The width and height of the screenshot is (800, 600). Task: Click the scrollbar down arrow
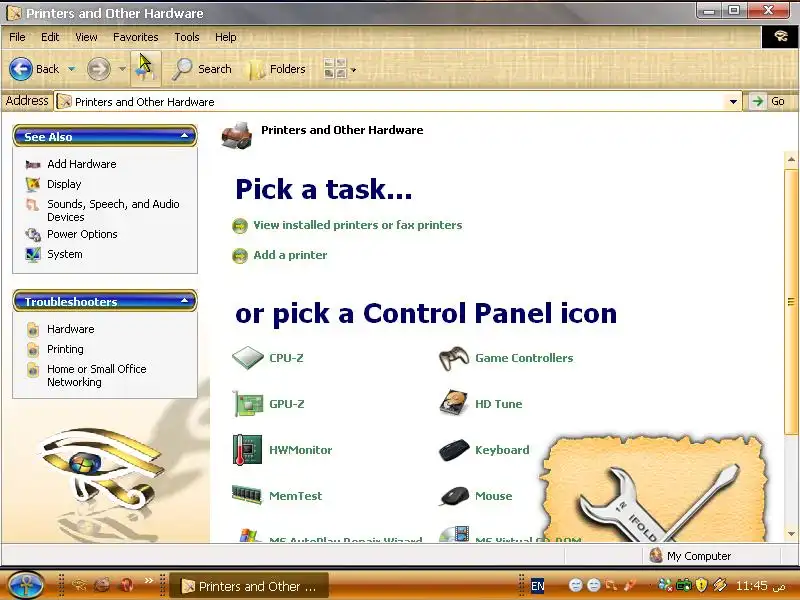791,534
